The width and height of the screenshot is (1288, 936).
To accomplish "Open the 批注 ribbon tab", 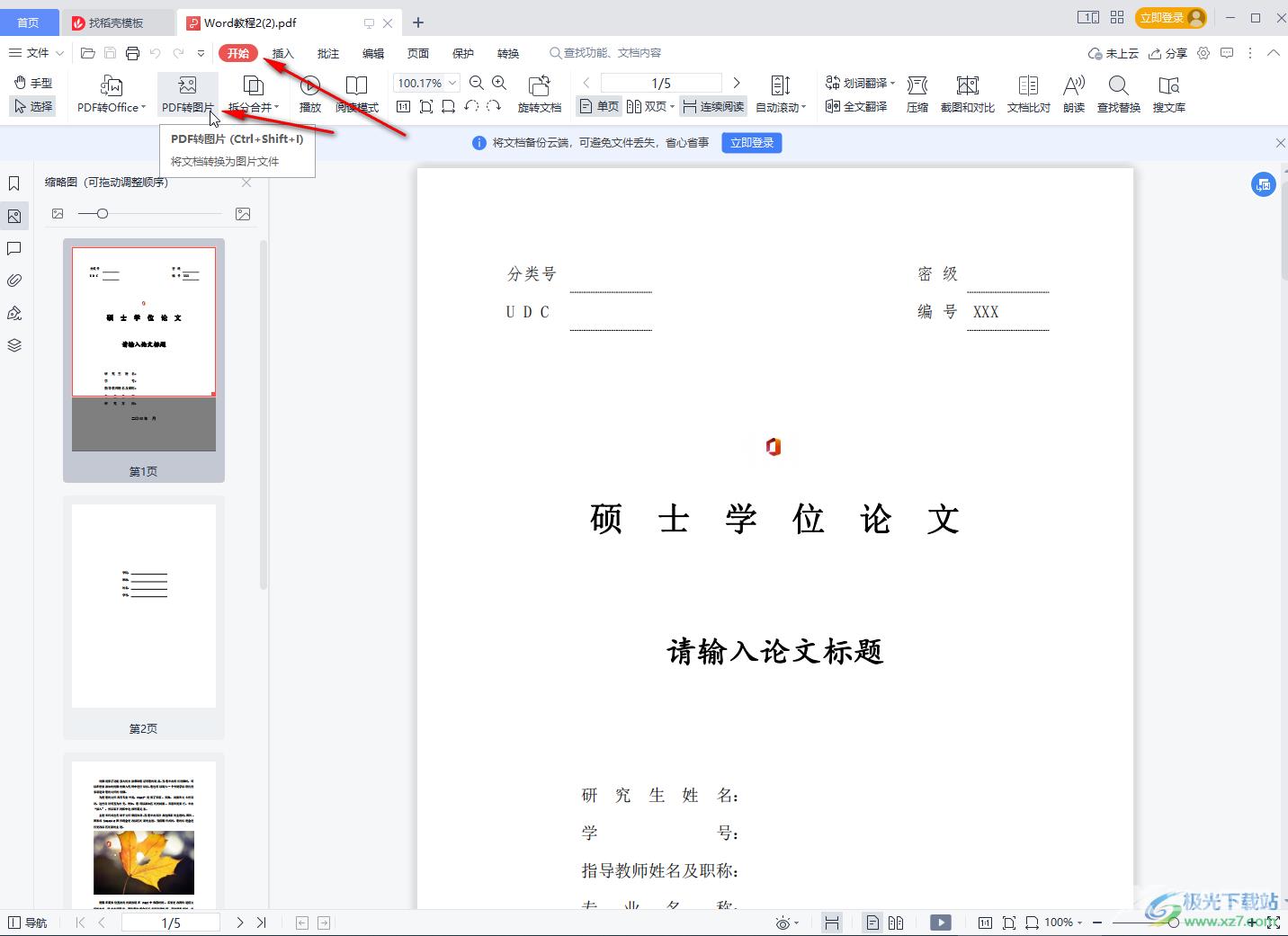I will point(328,53).
